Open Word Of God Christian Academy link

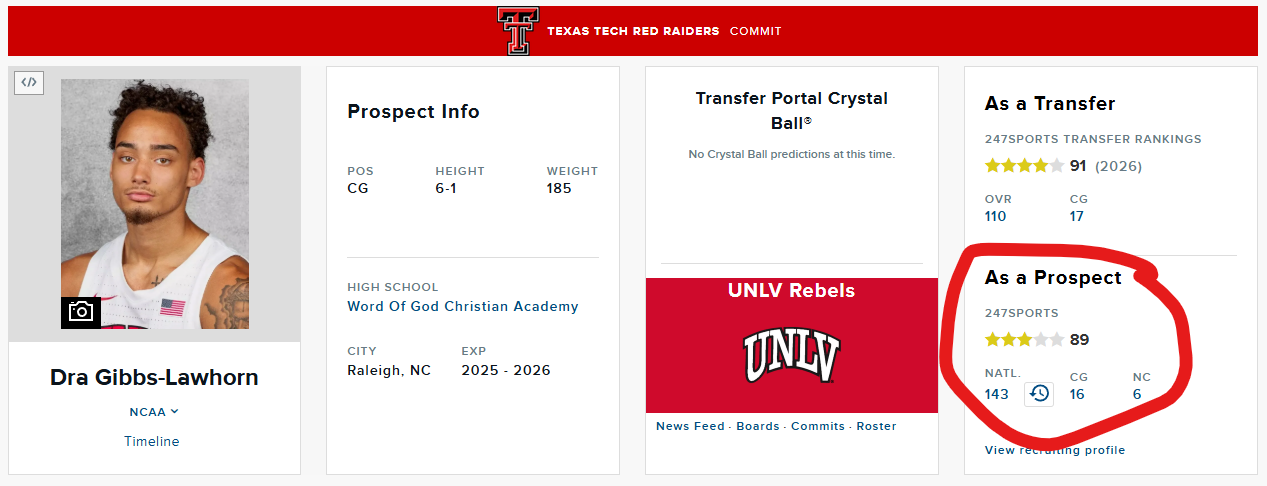point(463,307)
